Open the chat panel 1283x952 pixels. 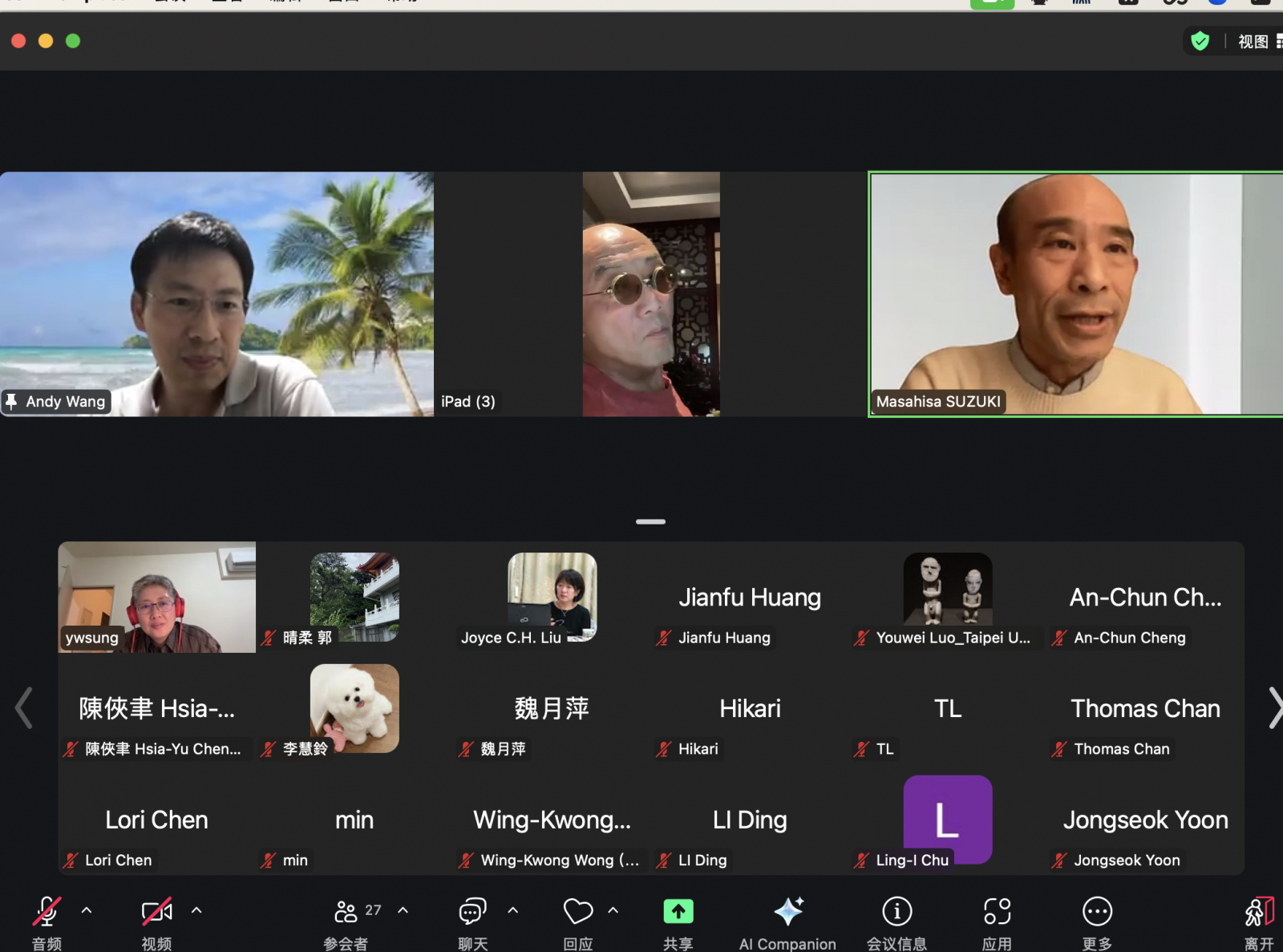pos(472,912)
